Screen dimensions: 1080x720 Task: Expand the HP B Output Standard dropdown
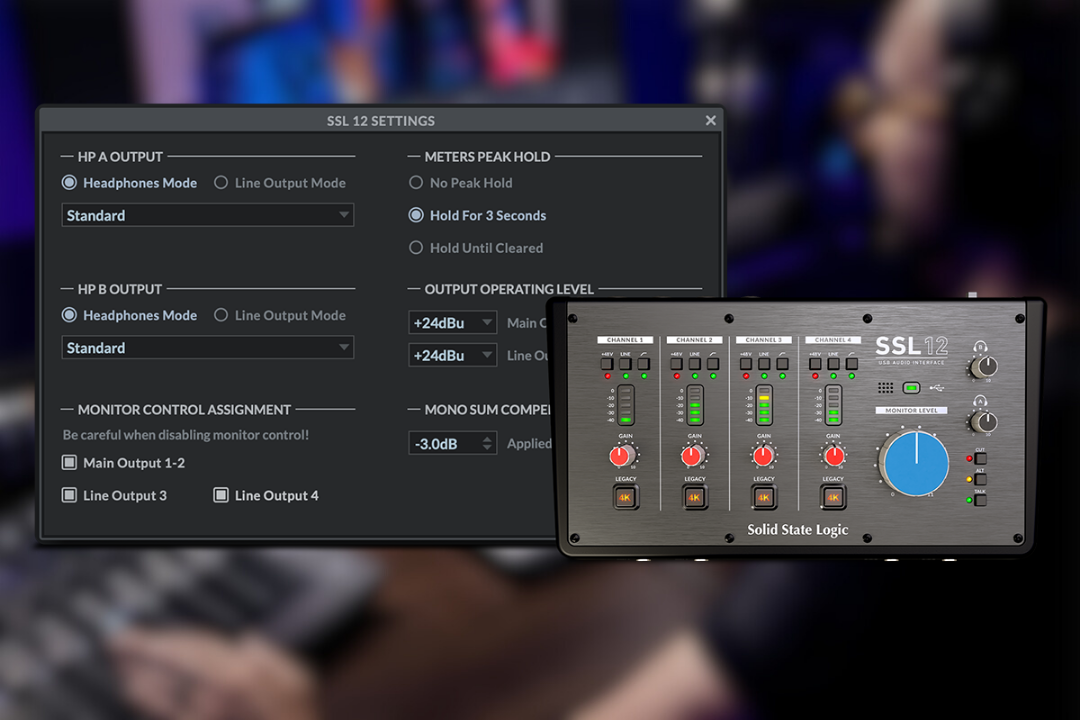(x=207, y=348)
